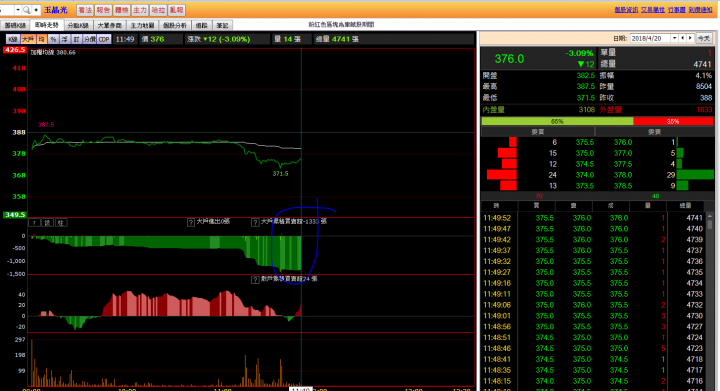Open the 到價通知 link
The width and height of the screenshot is (720, 391).
point(700,10)
